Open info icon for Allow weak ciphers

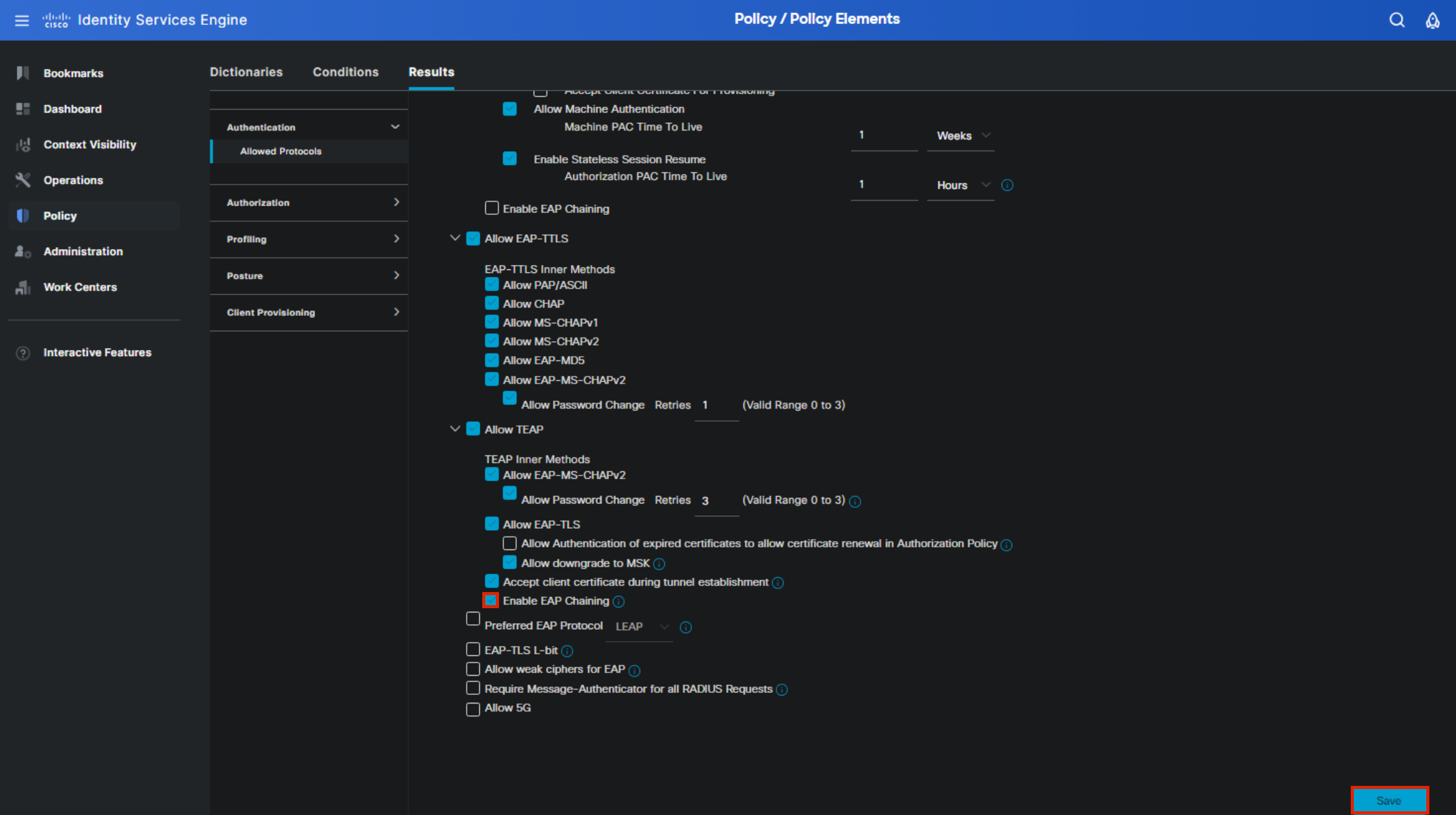click(x=635, y=671)
